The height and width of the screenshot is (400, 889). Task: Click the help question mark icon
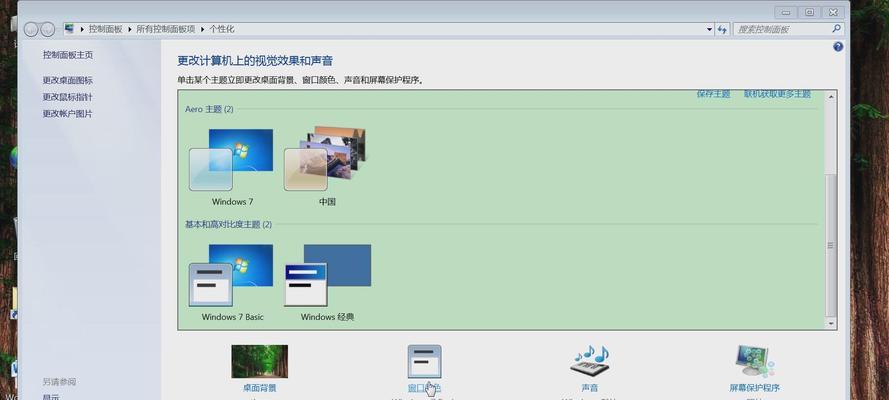coord(838,47)
